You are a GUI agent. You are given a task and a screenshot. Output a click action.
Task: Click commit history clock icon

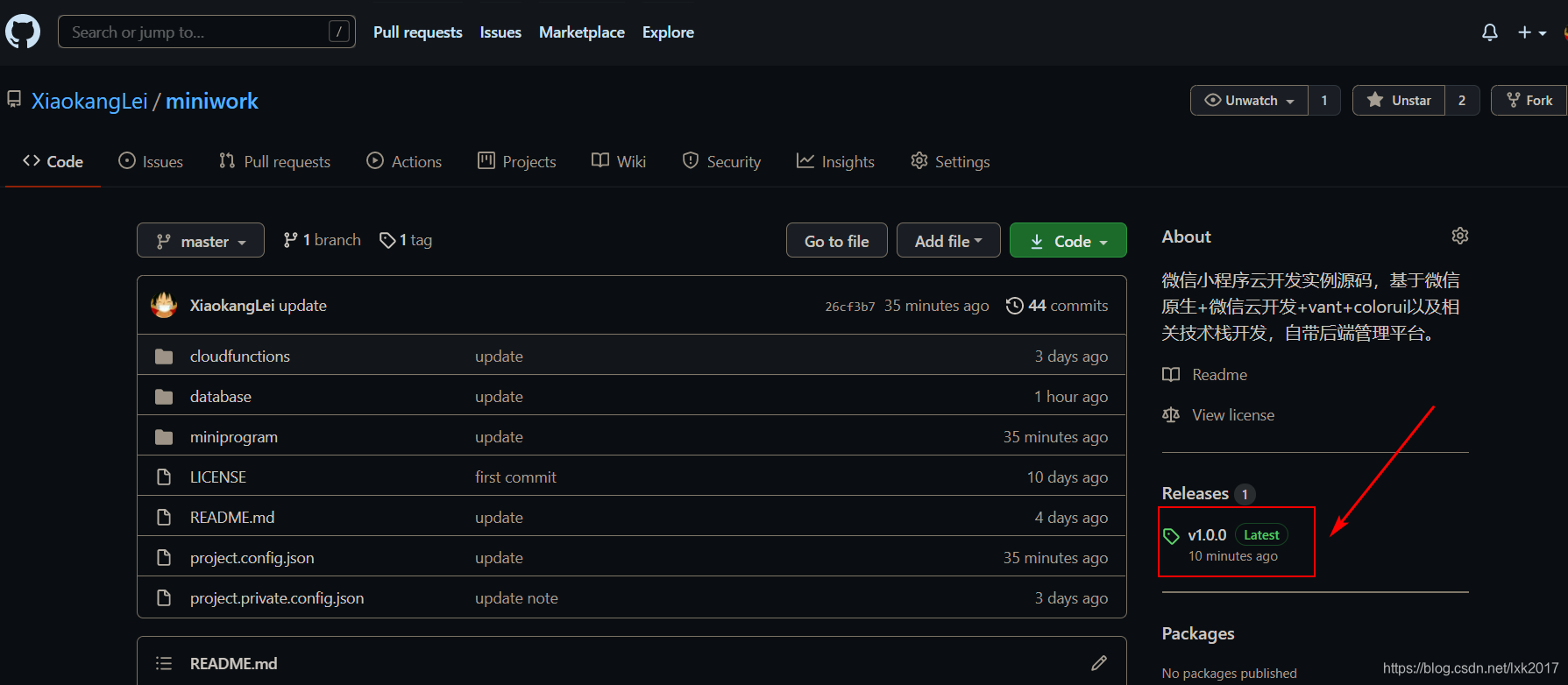1014,306
